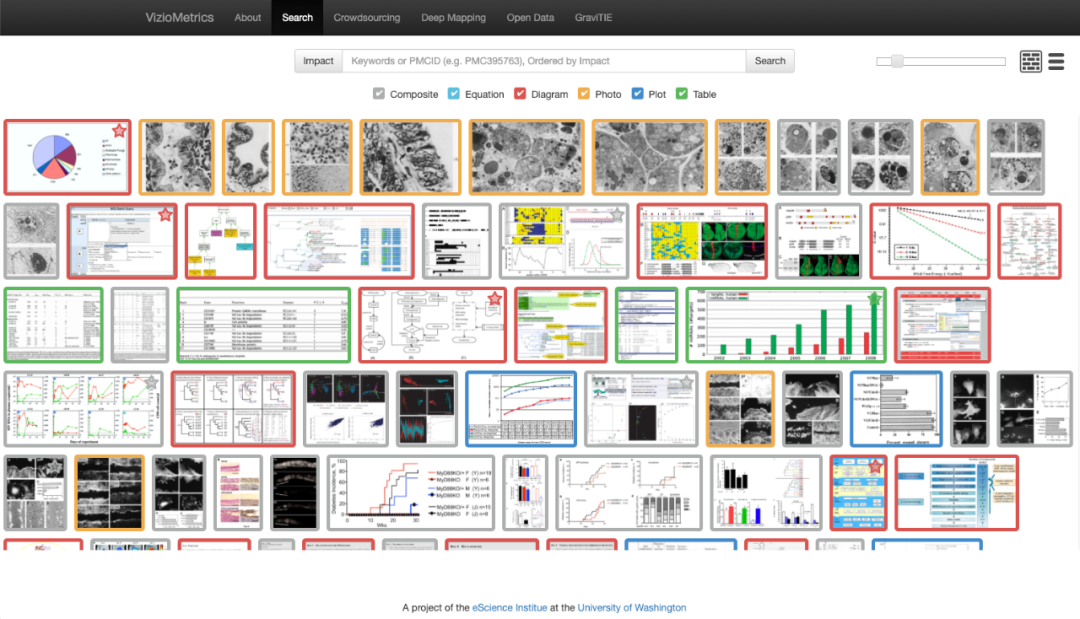This screenshot has height=619, width=1080.
Task: Click the star on the green-red bar chart
Action: point(874,298)
